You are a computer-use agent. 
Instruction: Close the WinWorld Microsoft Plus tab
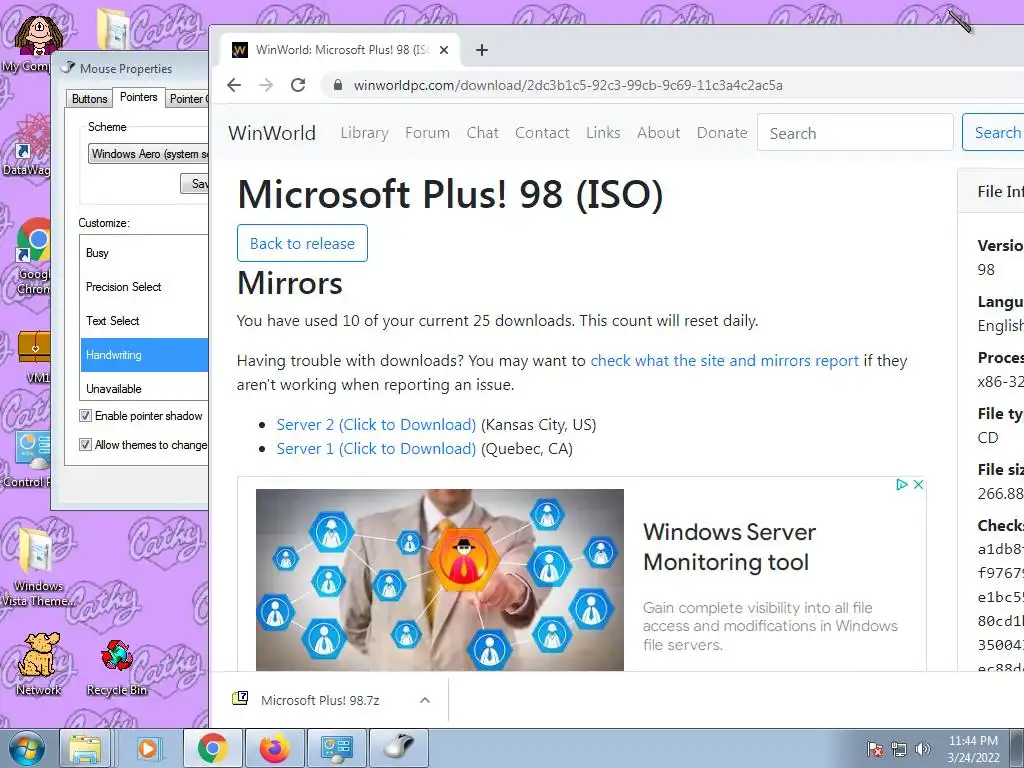tap(444, 50)
